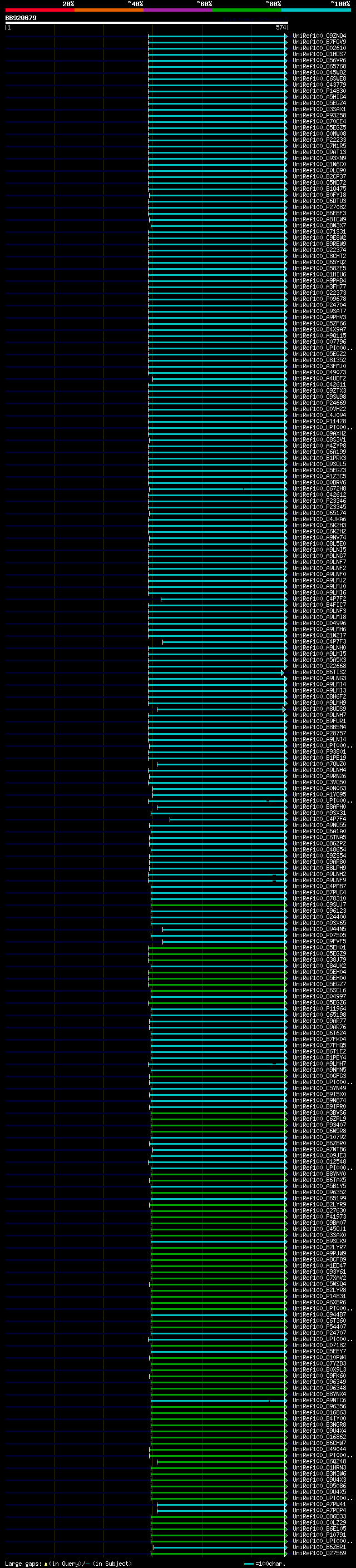Image resolution: width=356 pixels, height=1568 pixels.
Task: Open hit UniRef100_B7FGV9
Action: [319, 42]
